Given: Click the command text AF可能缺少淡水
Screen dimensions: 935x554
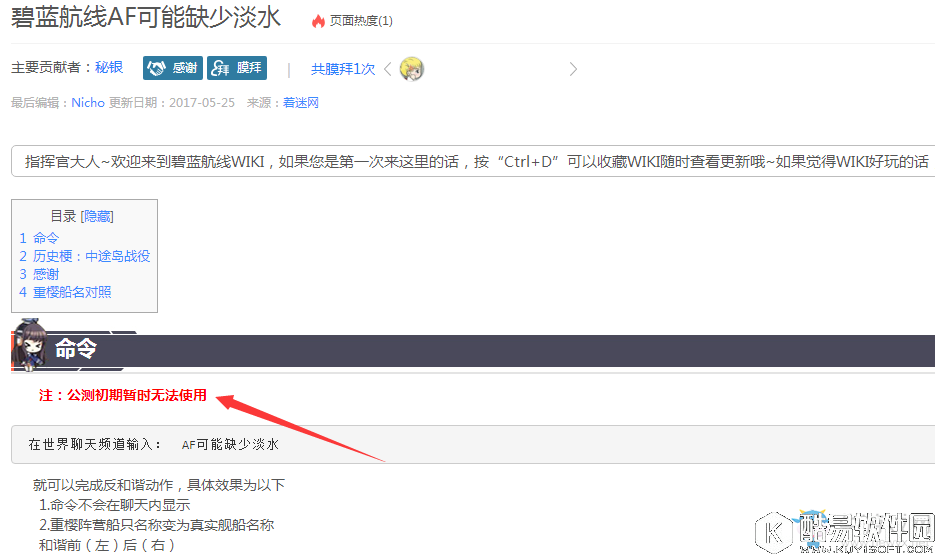Looking at the screenshot, I should 230,444.
